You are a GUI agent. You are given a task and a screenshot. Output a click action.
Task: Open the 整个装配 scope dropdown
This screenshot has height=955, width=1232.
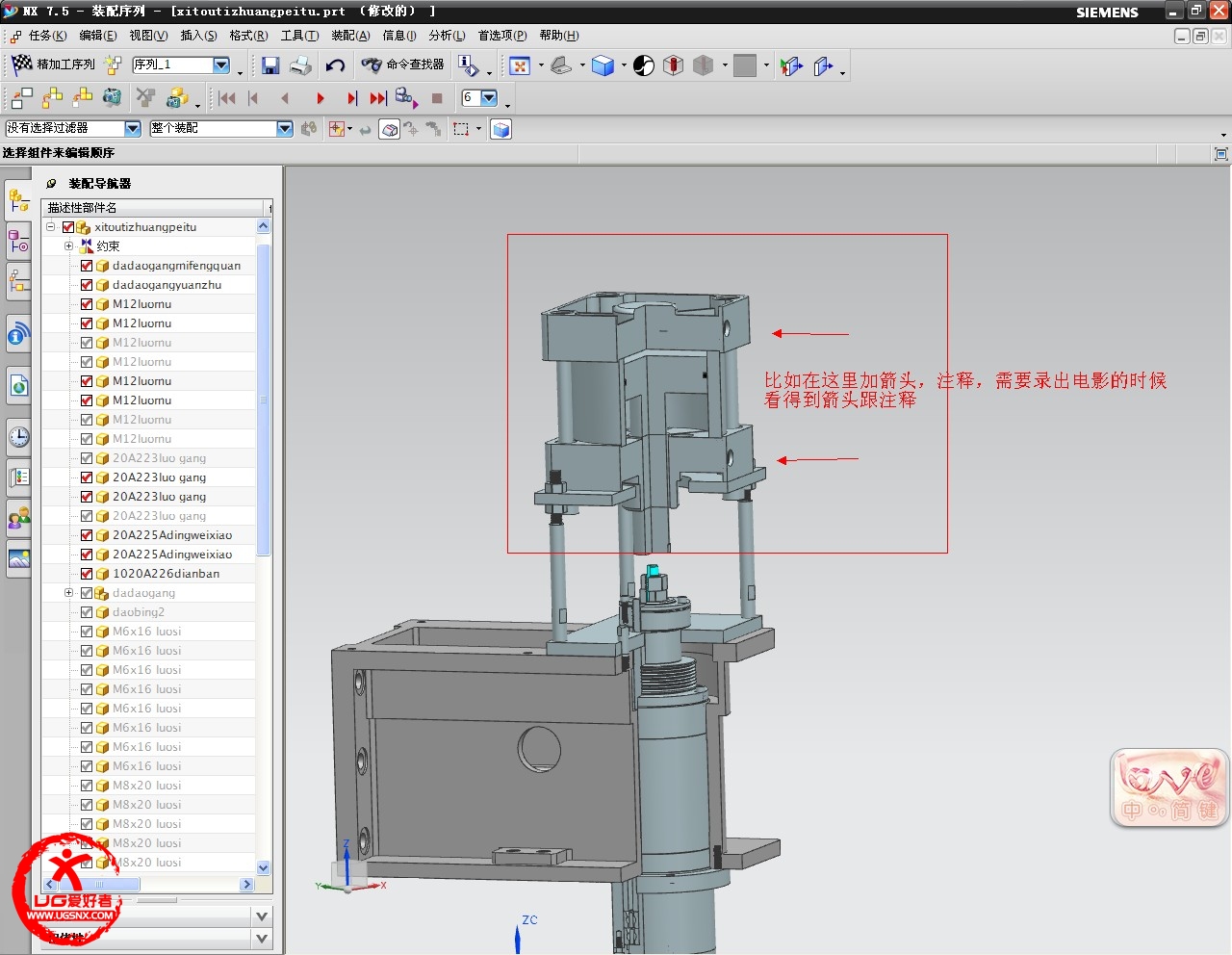point(284,128)
